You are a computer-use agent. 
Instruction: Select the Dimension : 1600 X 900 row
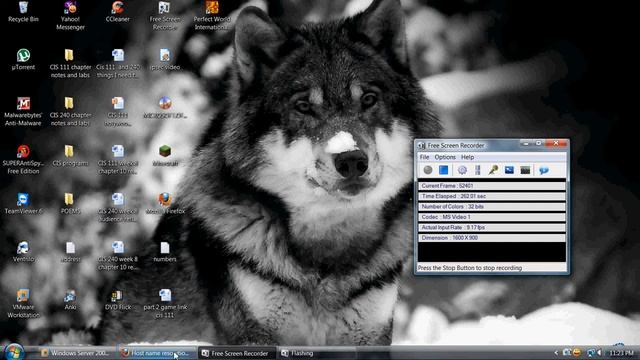point(492,238)
